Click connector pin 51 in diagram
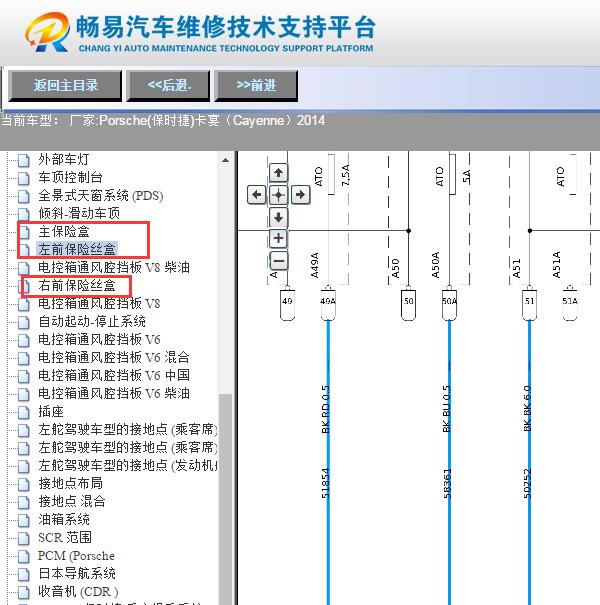The width and height of the screenshot is (600, 605). [529, 304]
